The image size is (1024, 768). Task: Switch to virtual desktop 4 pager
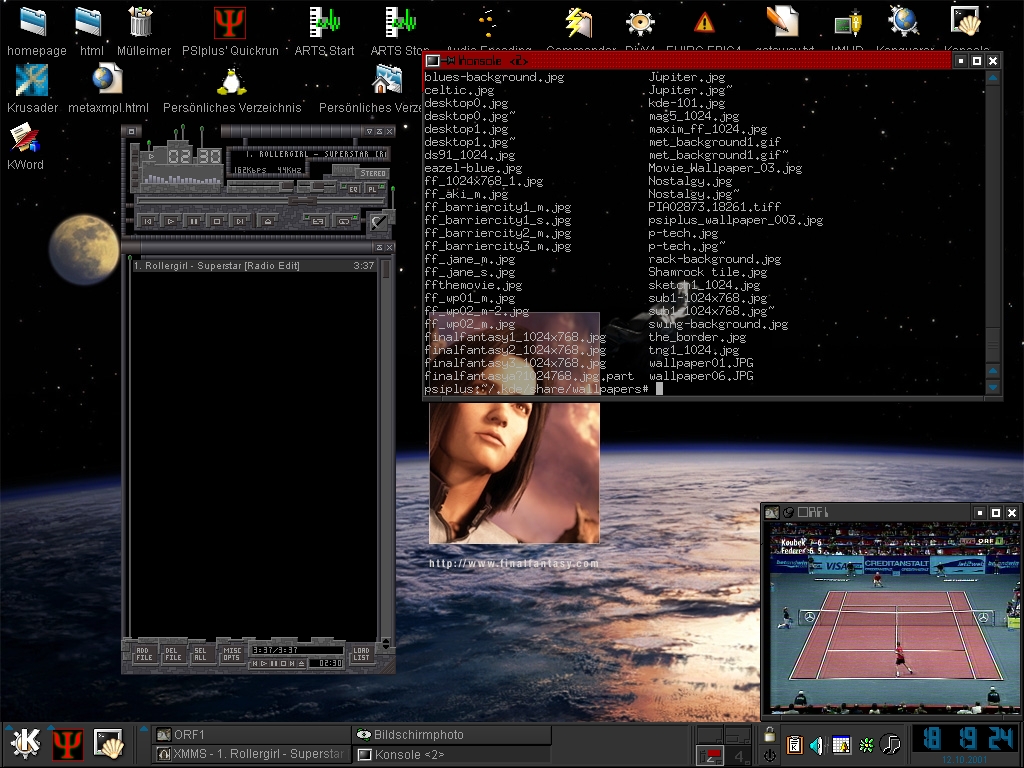(x=739, y=756)
